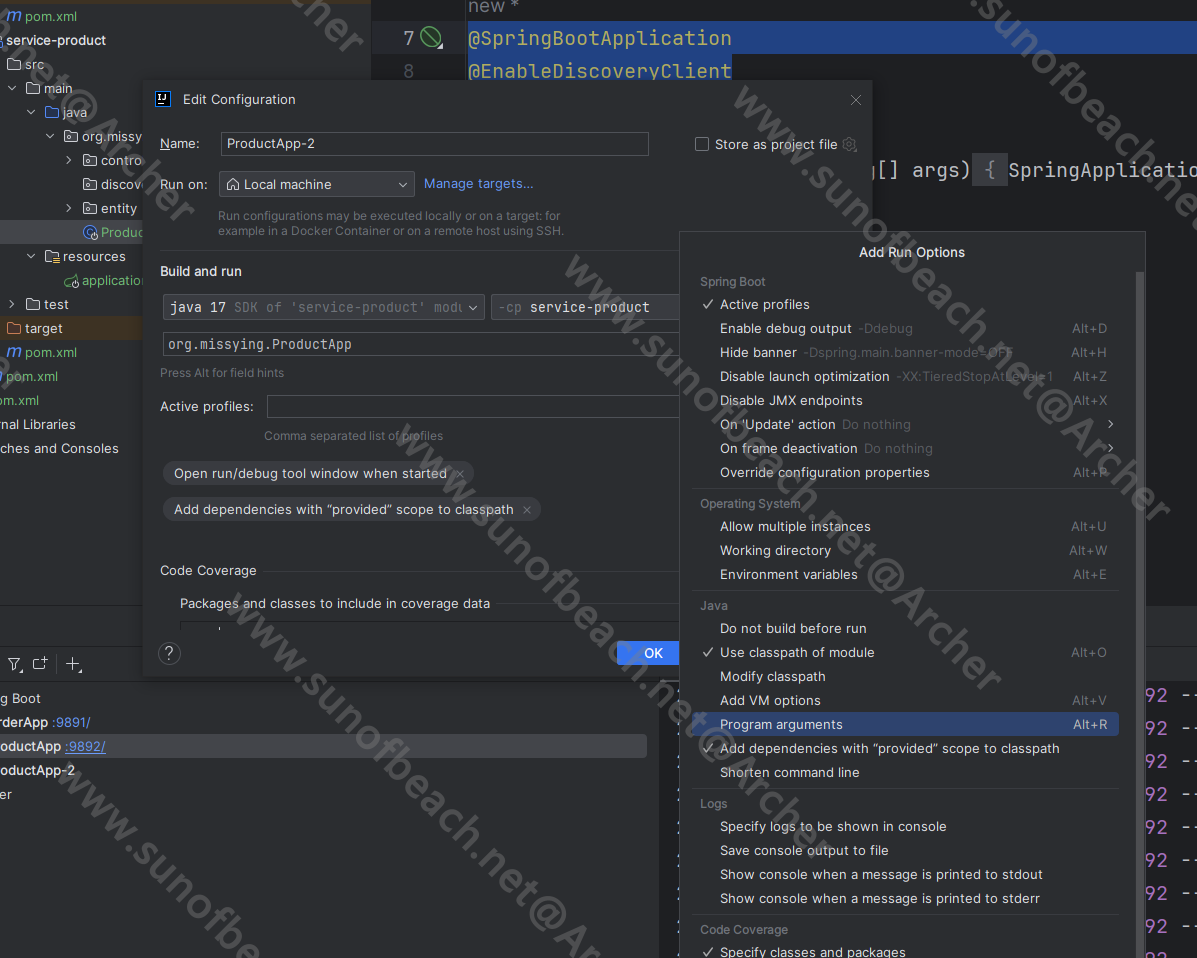This screenshot has height=958, width=1197.
Task: Click the filter icon in Services toolbar
Action: (15, 664)
